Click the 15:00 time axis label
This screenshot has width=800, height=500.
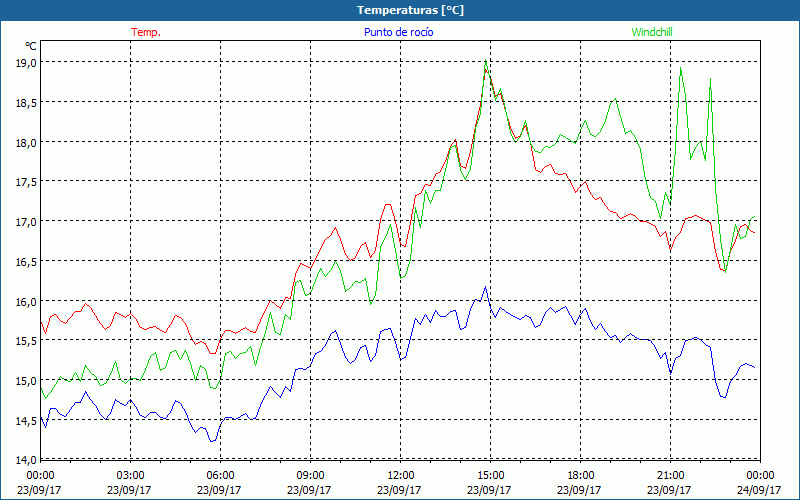490,475
